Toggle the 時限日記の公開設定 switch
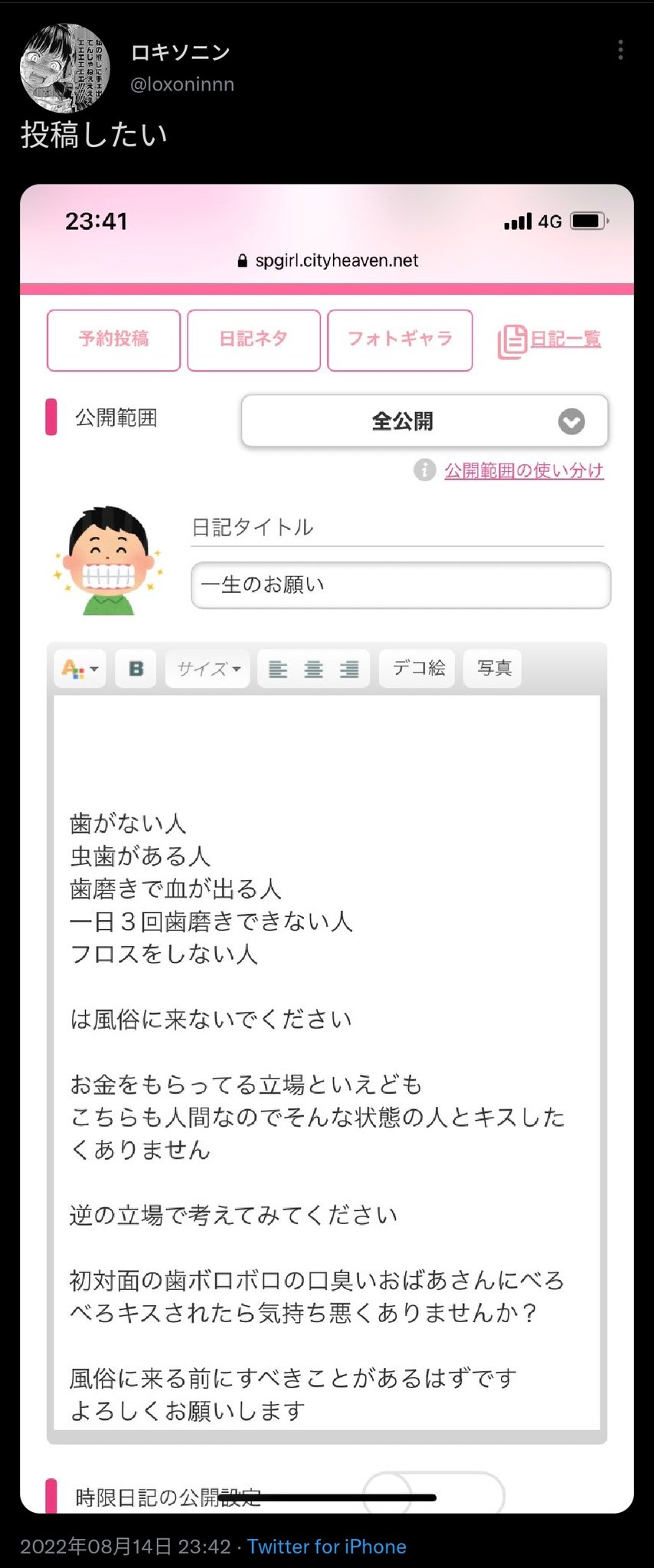 [433, 1493]
